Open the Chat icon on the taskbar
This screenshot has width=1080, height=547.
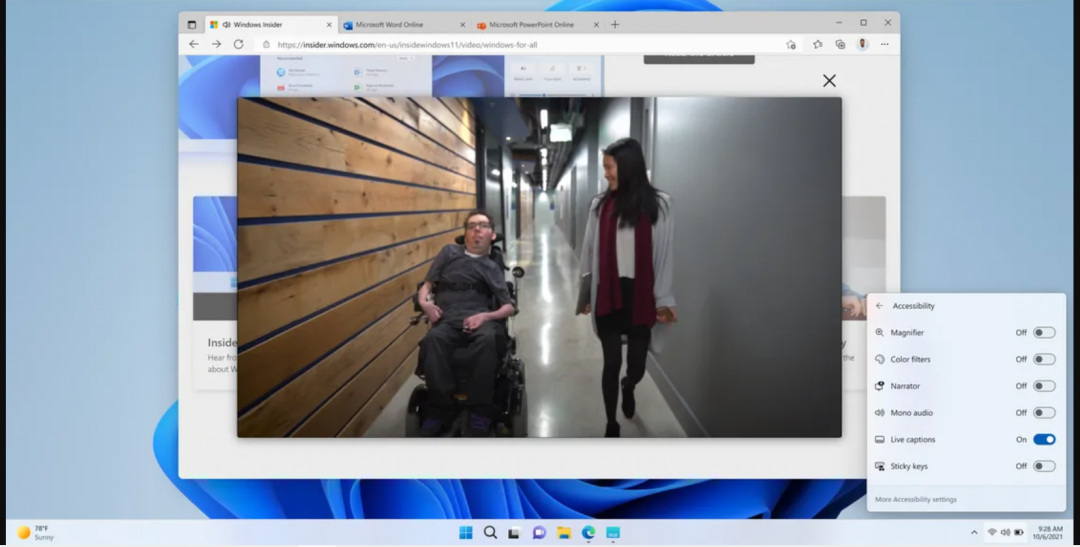tap(539, 532)
